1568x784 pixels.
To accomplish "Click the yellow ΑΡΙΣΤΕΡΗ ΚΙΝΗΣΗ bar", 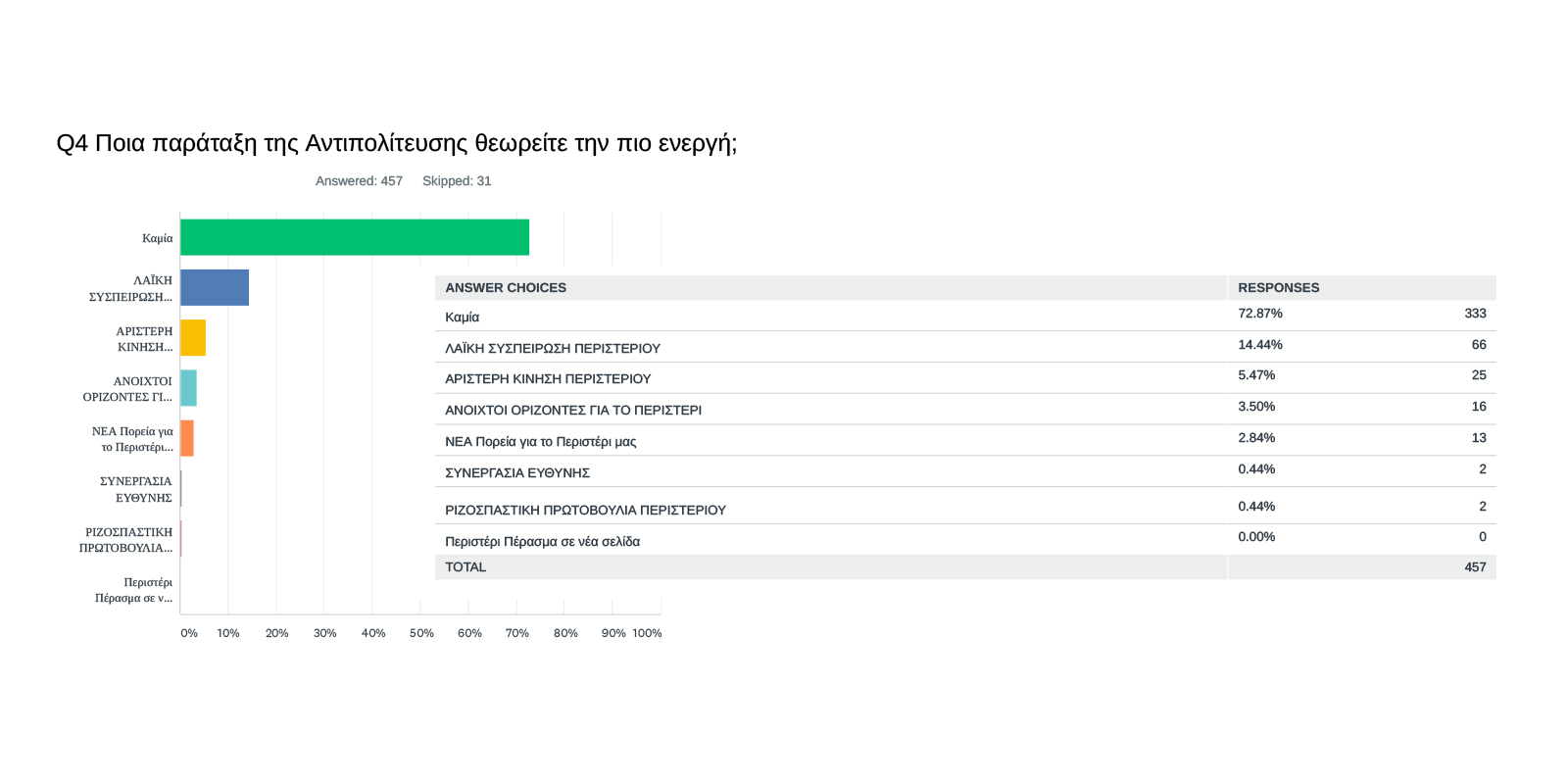I will pyautogui.click(x=193, y=338).
